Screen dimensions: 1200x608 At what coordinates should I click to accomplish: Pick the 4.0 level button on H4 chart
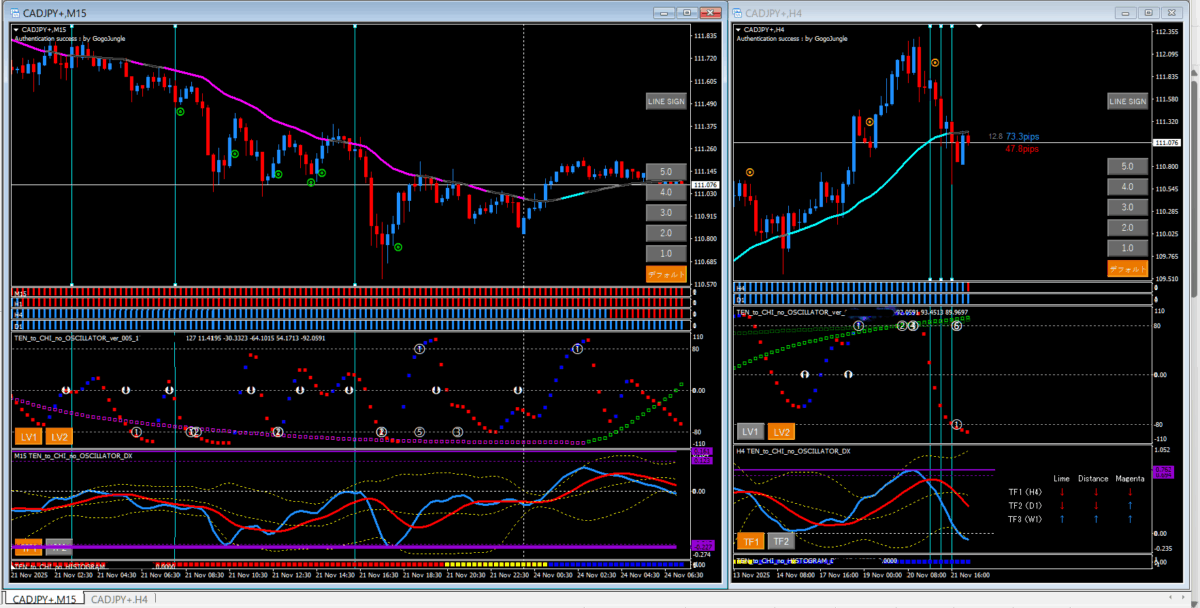[1127, 186]
